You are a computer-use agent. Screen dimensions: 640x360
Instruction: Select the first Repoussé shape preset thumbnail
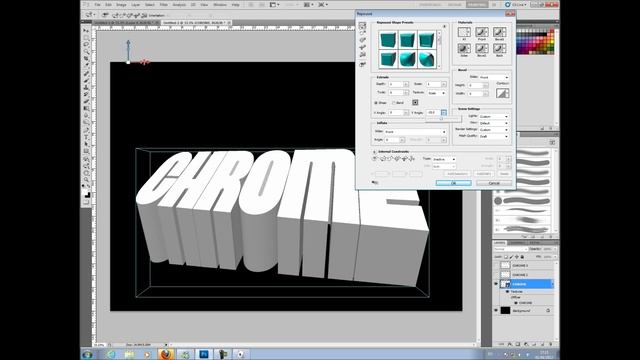point(387,40)
